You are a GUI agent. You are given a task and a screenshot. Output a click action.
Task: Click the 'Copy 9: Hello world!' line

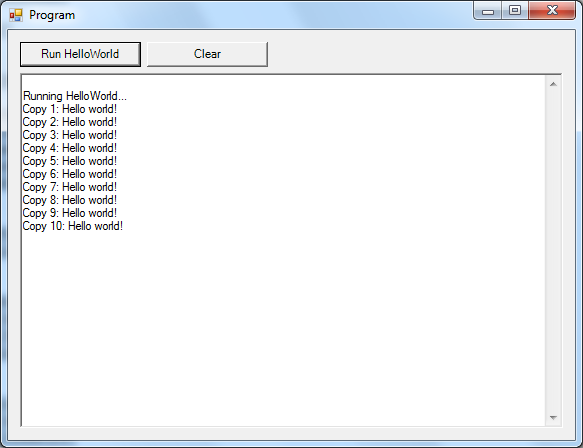coord(70,213)
